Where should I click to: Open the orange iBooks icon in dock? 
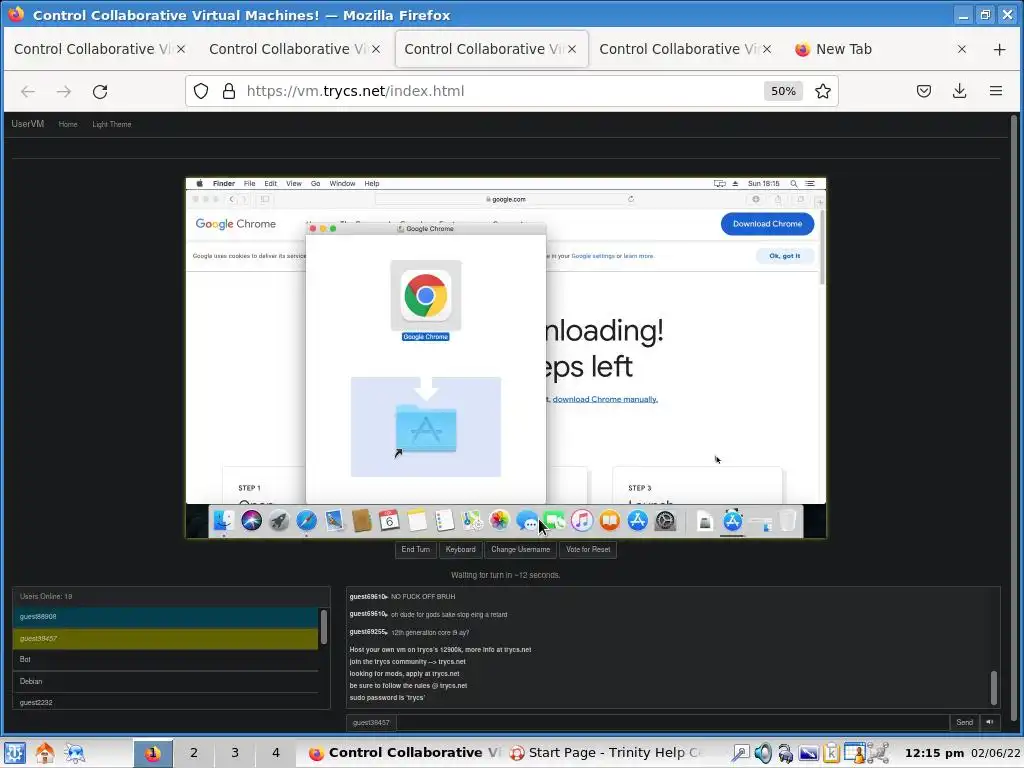click(609, 520)
